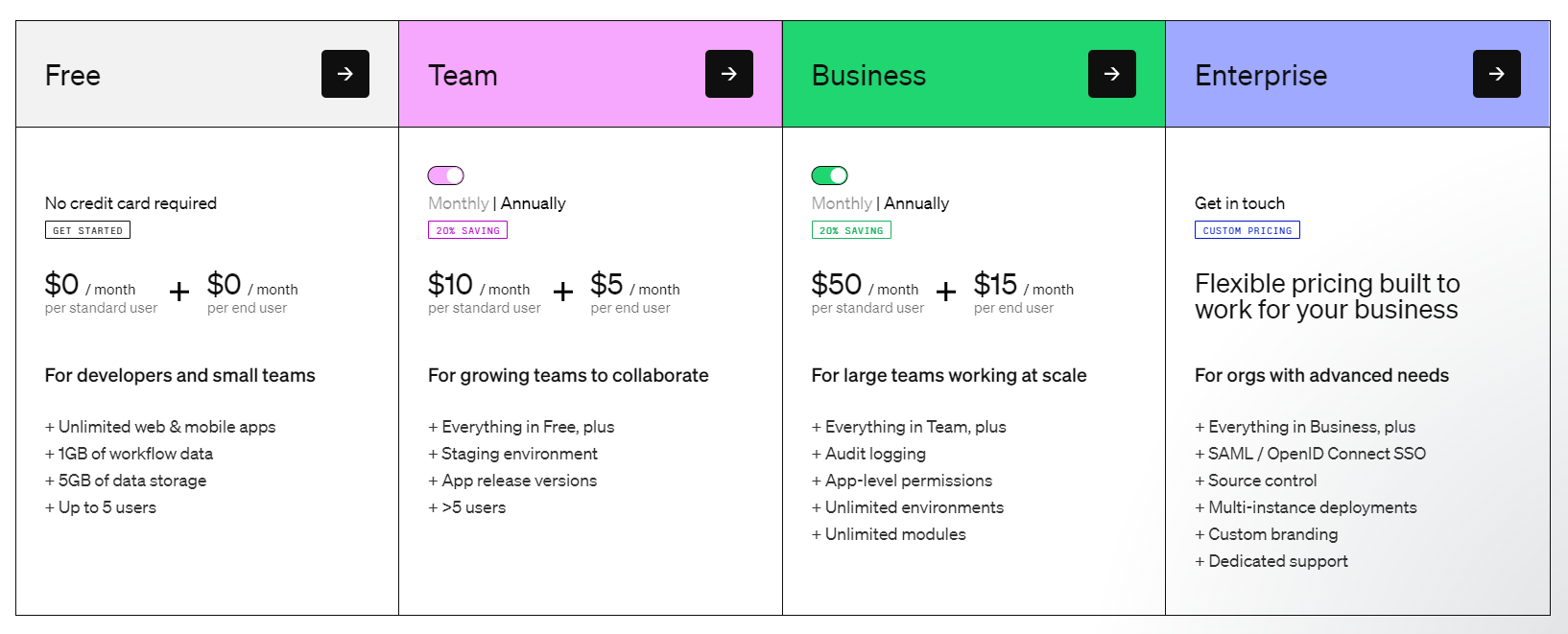Viewport: 1568px width, 634px height.
Task: Toggle Team plan billing period switch
Action: click(446, 176)
